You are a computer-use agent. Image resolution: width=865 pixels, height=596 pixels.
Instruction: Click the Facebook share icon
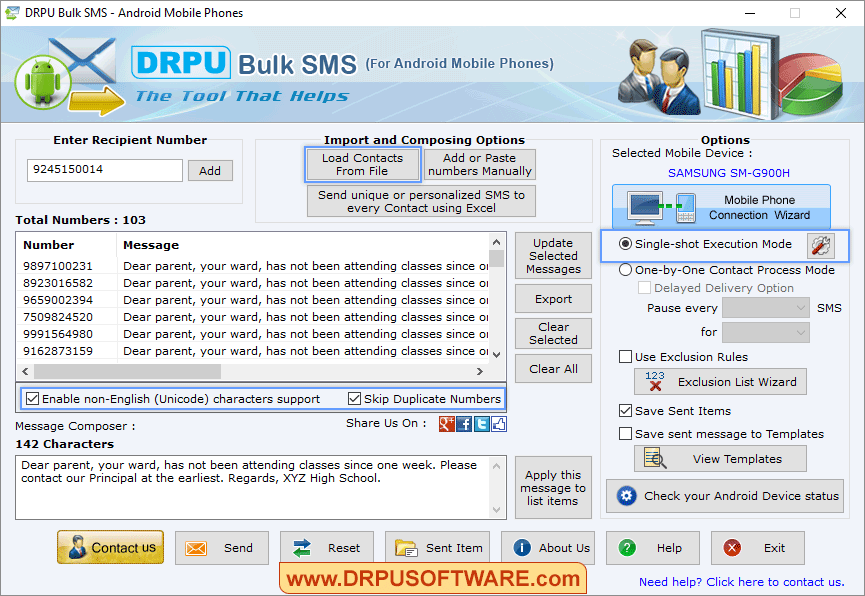point(464,424)
